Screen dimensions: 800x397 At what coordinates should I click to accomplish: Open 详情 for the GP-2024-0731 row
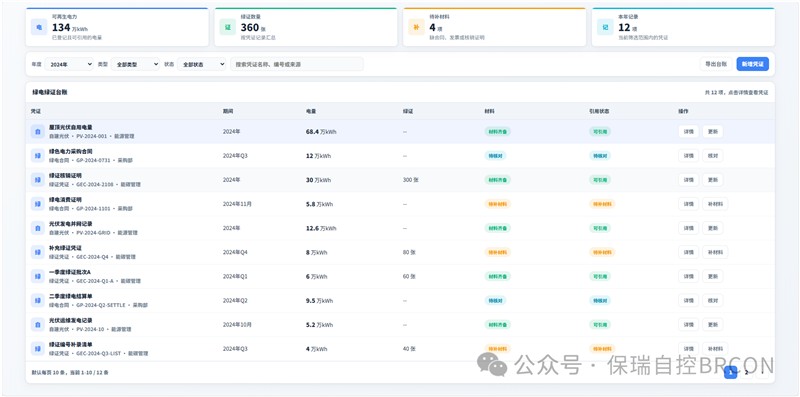688,156
